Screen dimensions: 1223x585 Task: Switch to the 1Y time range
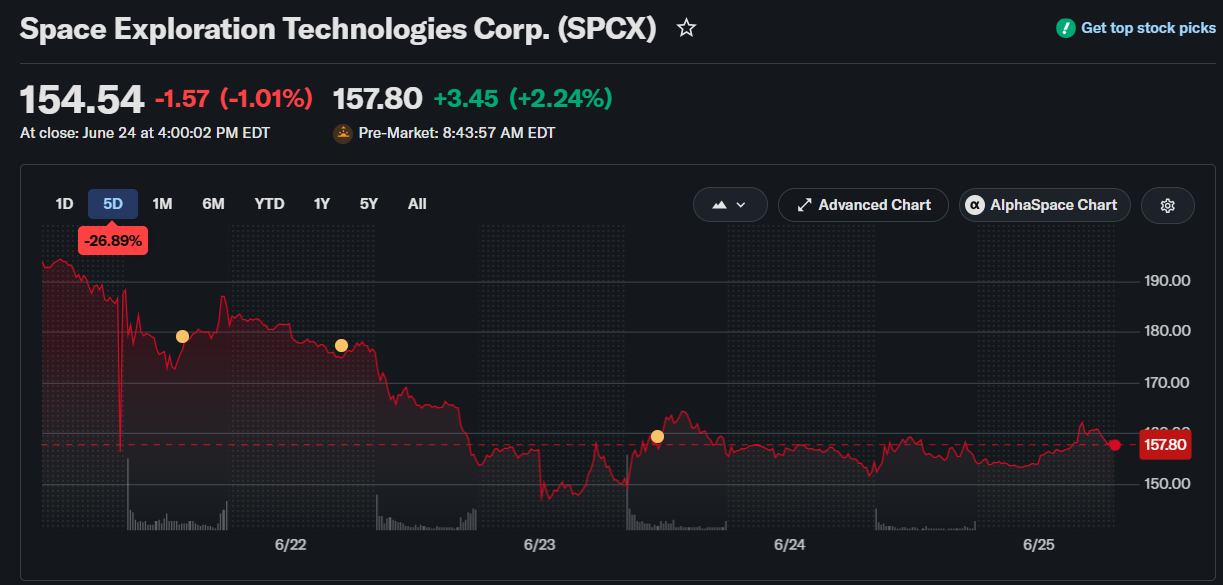(x=322, y=204)
